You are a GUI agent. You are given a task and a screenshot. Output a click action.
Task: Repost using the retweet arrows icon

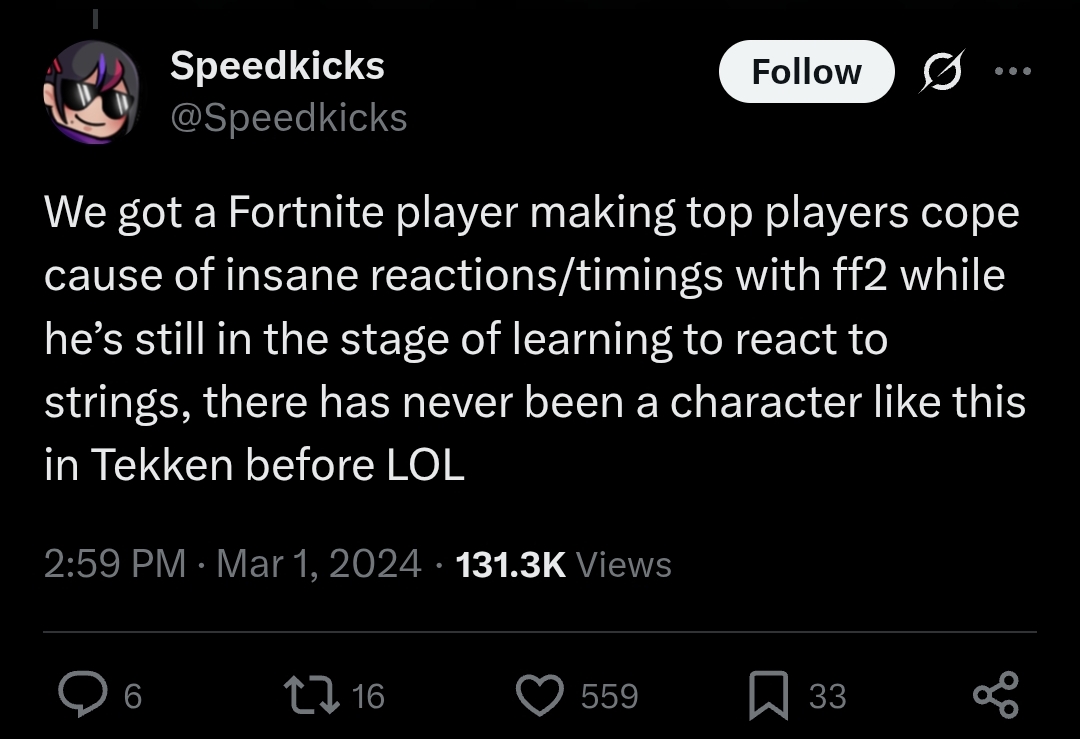(x=310, y=695)
